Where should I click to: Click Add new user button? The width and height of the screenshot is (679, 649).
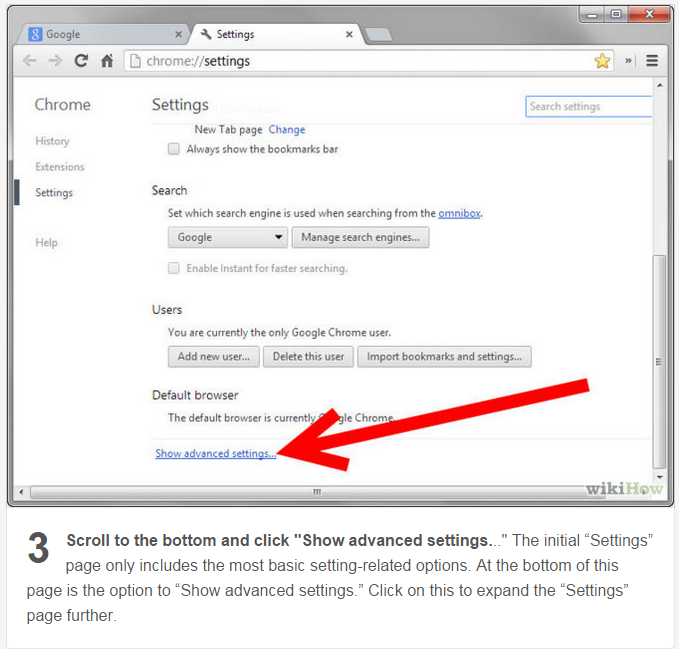tap(213, 356)
